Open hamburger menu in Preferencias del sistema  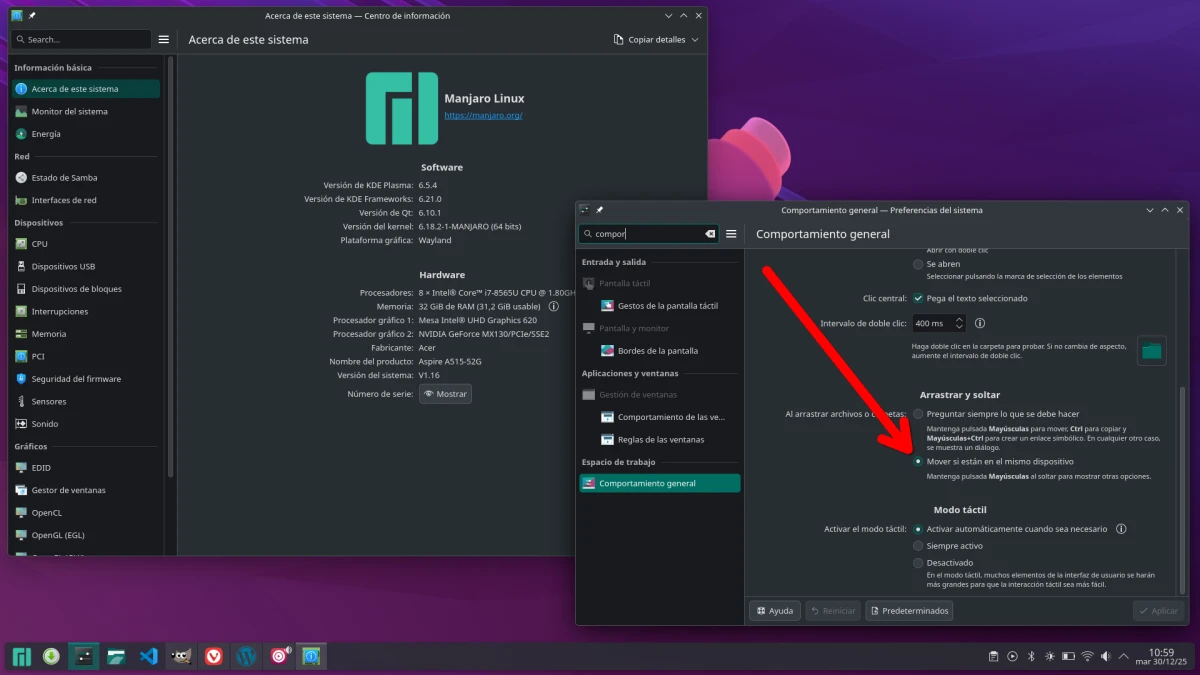tap(731, 234)
